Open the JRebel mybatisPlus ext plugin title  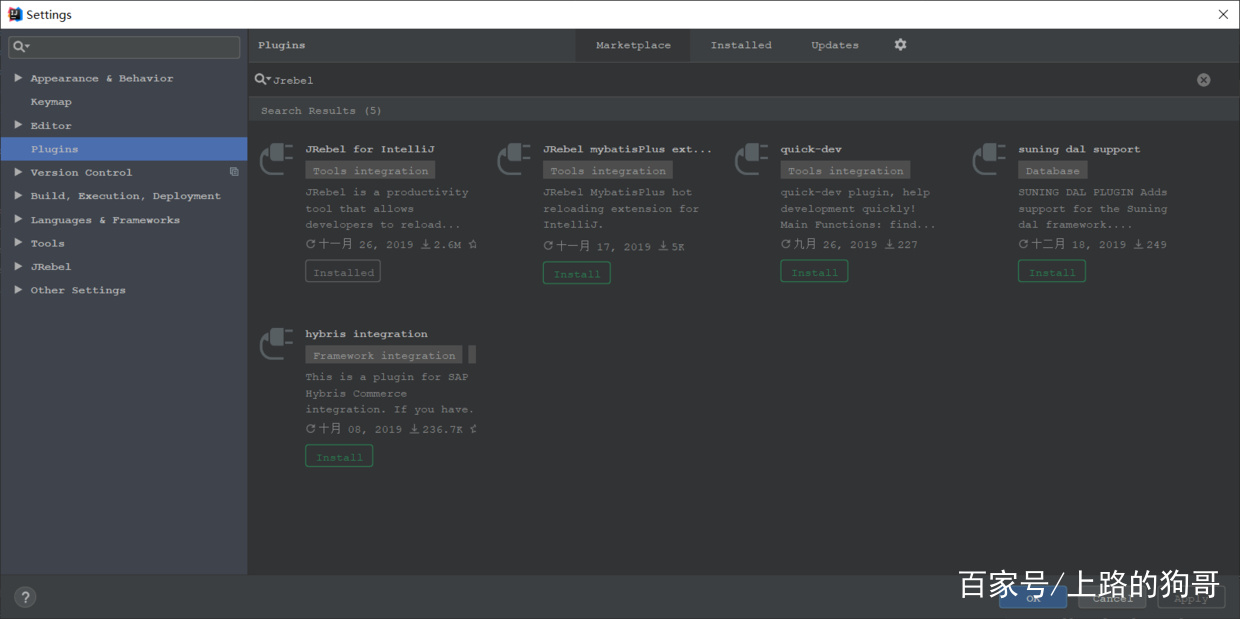tap(628, 149)
